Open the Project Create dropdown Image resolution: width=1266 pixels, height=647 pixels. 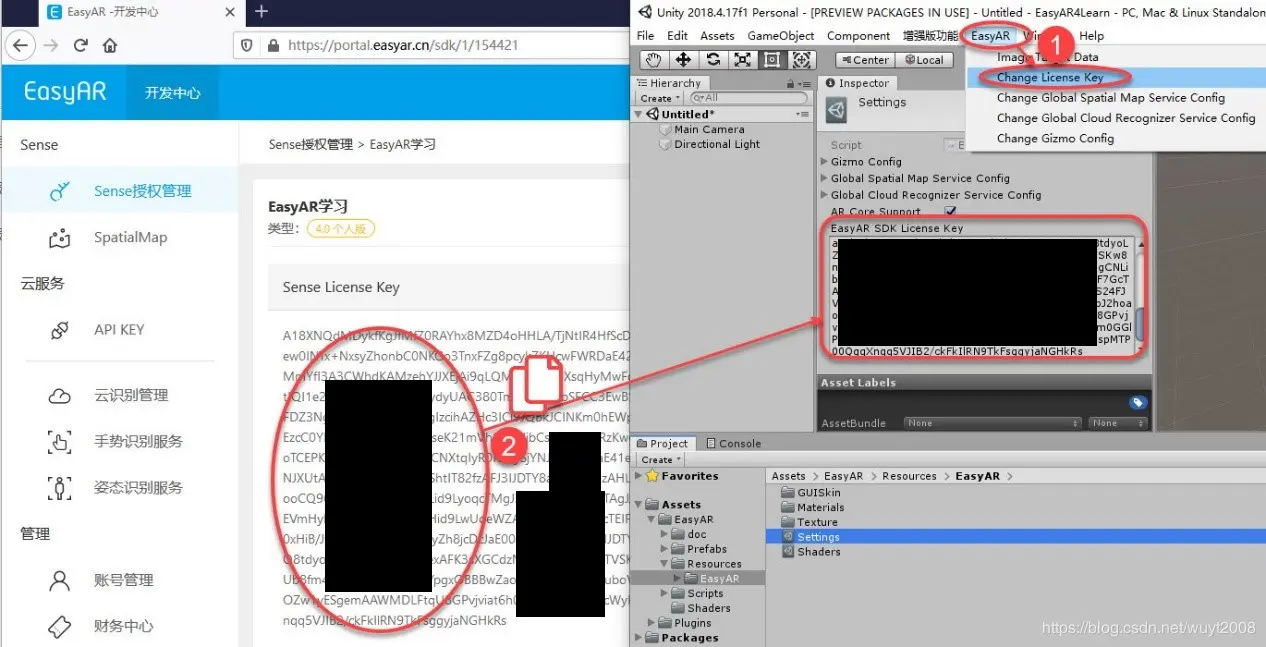tap(660, 460)
